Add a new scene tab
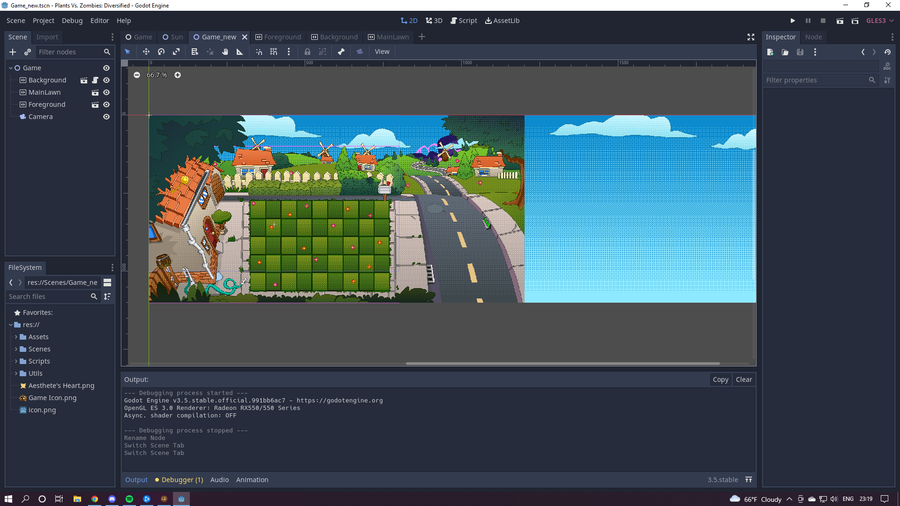The image size is (900, 506). [x=422, y=37]
